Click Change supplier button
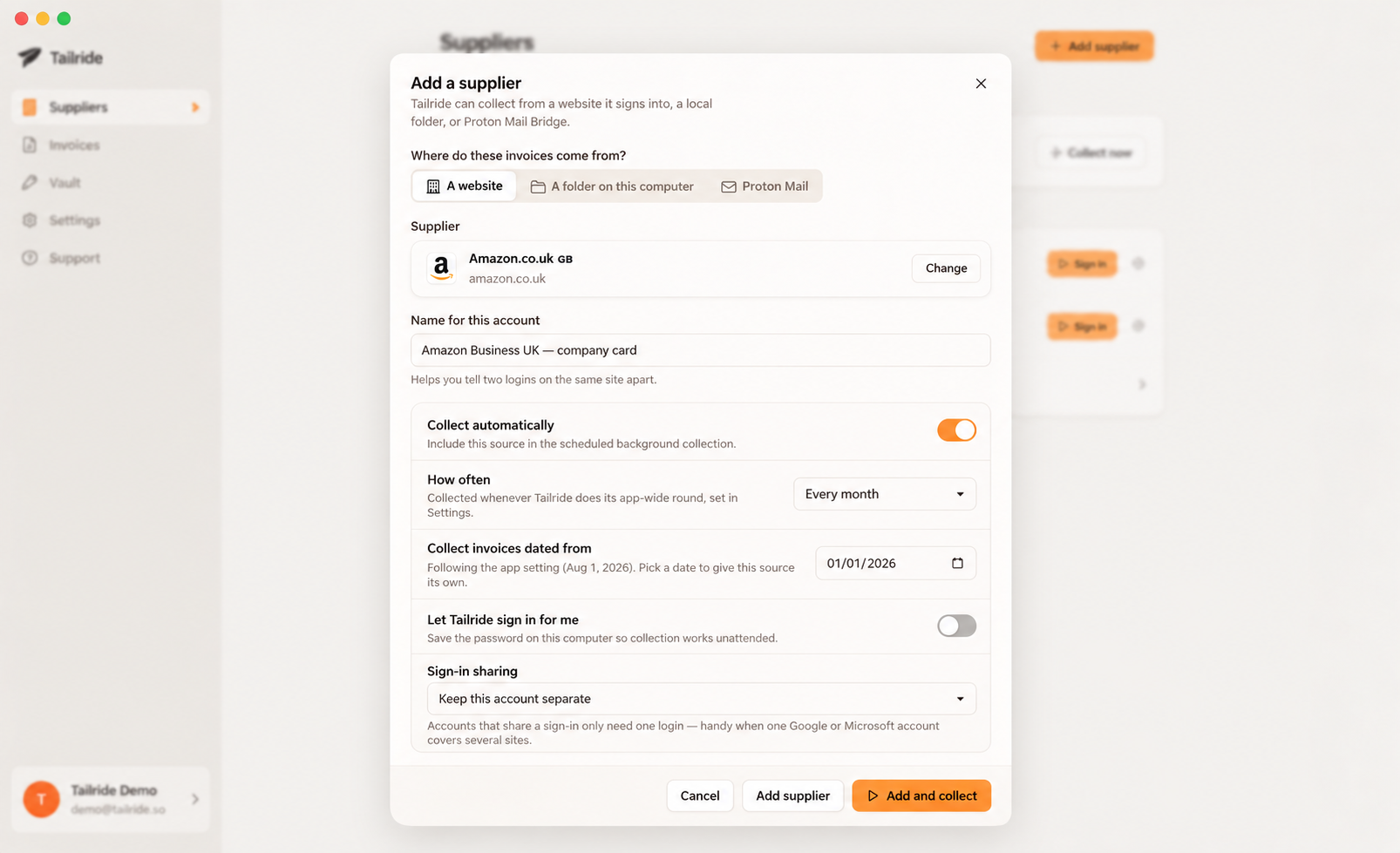 tap(946, 268)
